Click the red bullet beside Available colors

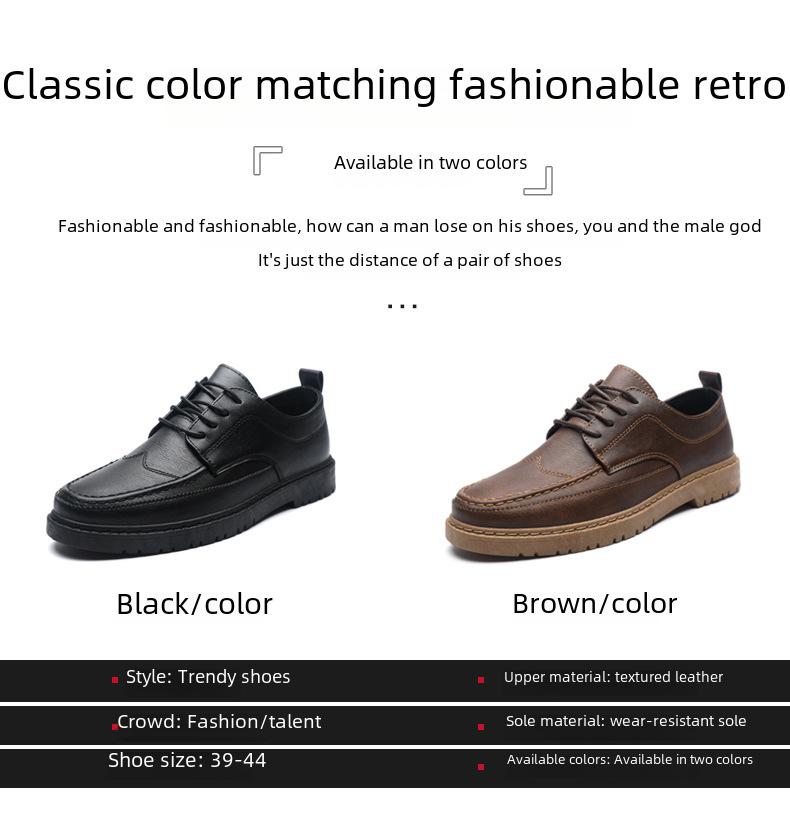tap(481, 767)
